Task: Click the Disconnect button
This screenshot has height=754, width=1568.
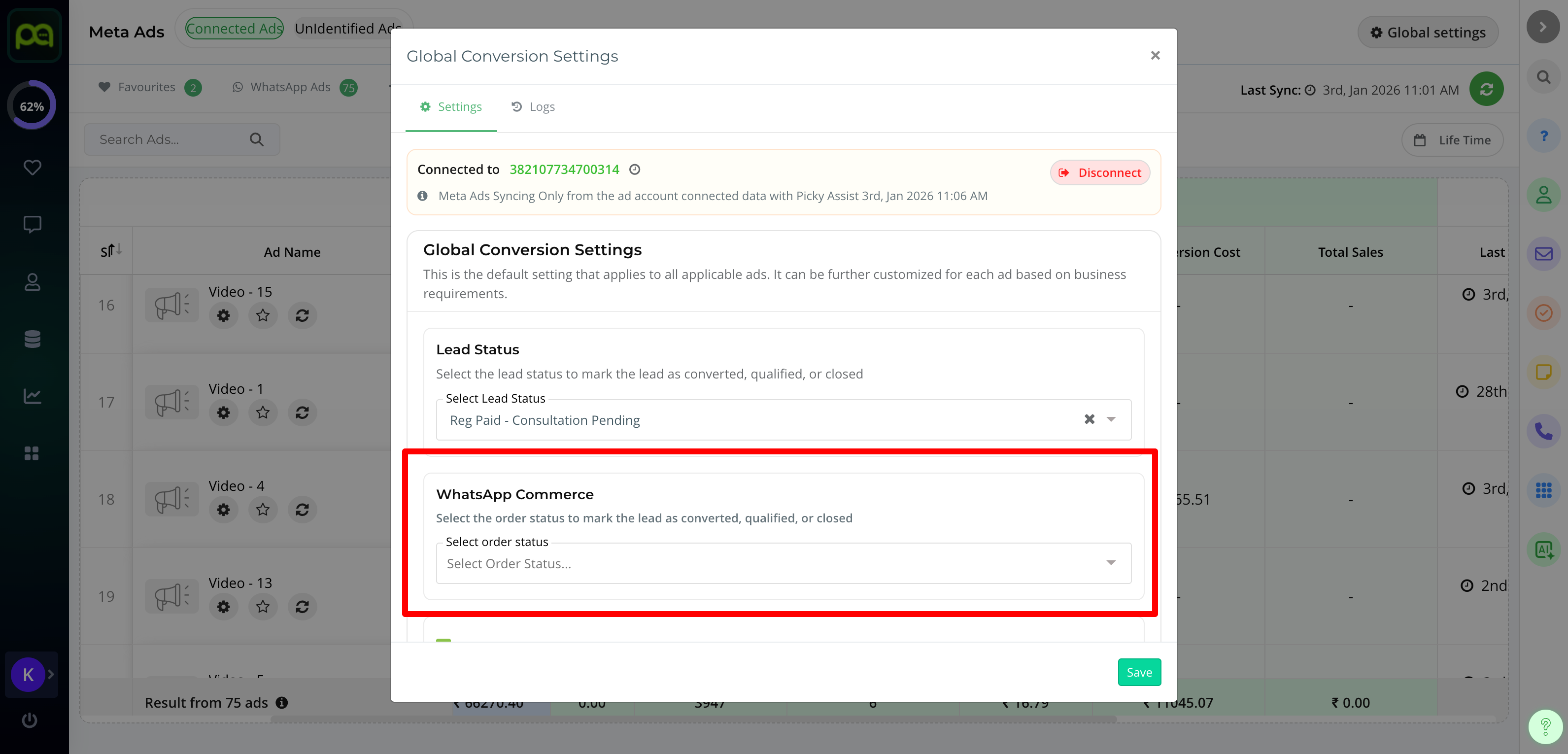Action: (1099, 173)
